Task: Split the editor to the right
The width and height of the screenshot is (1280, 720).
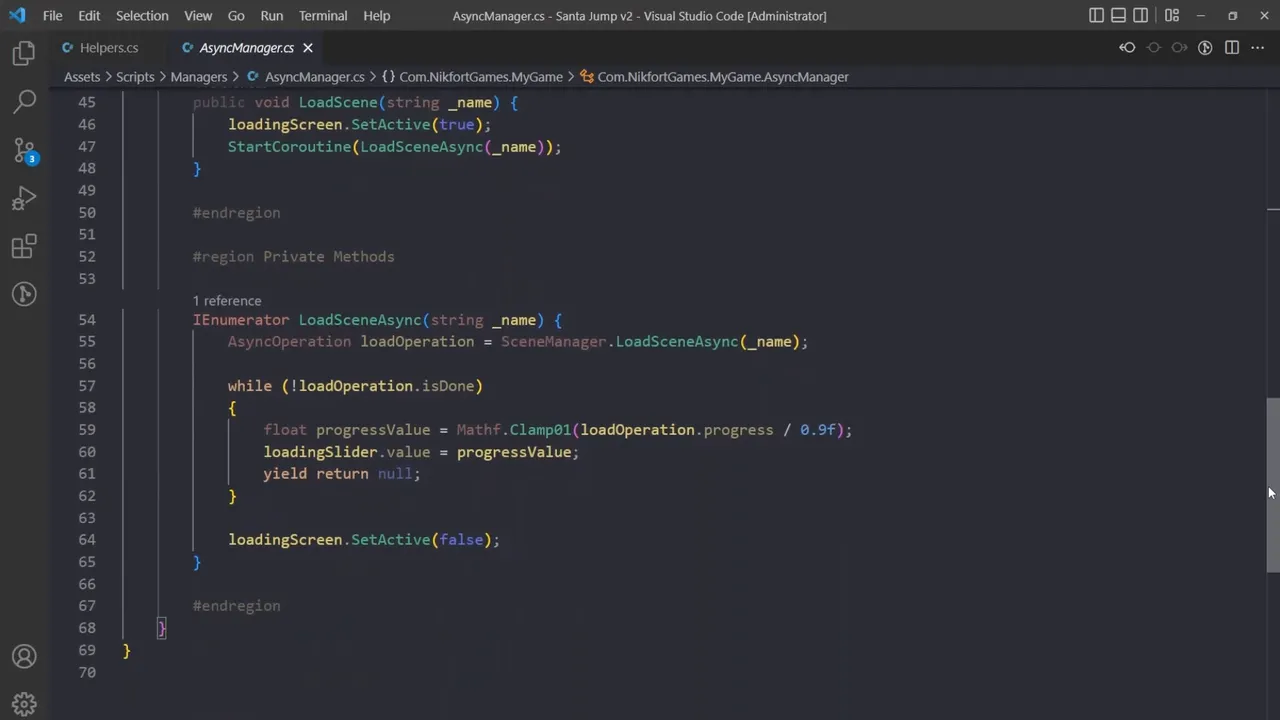Action: (x=1232, y=48)
